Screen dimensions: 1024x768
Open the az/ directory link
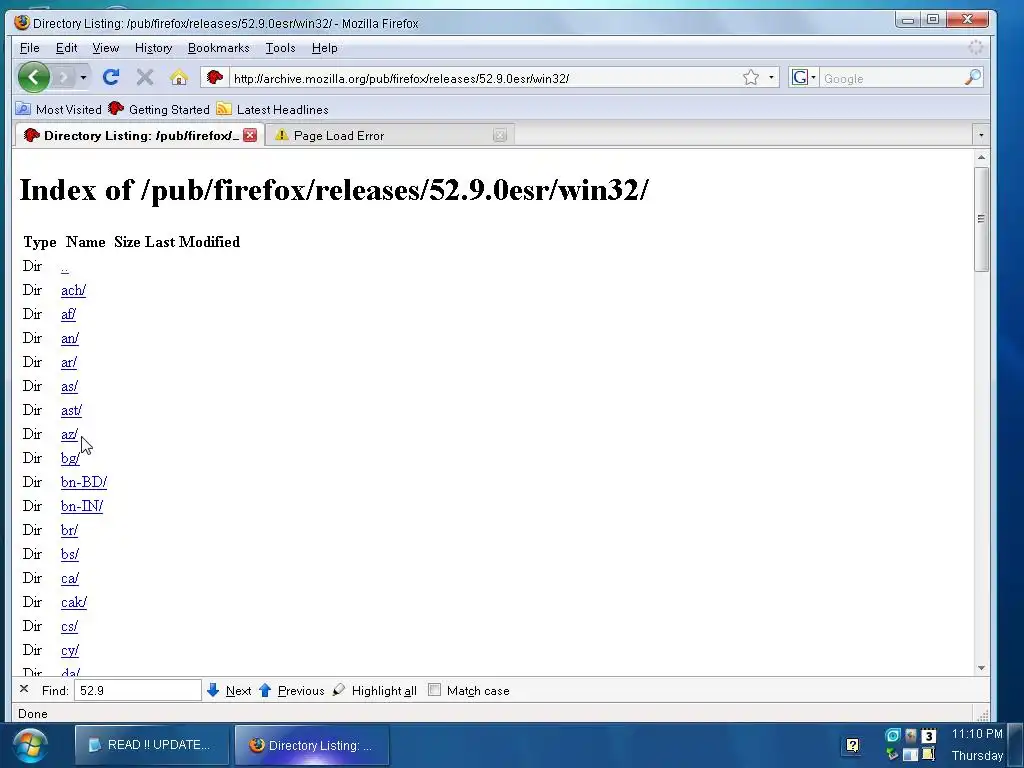pyautogui.click(x=69, y=434)
